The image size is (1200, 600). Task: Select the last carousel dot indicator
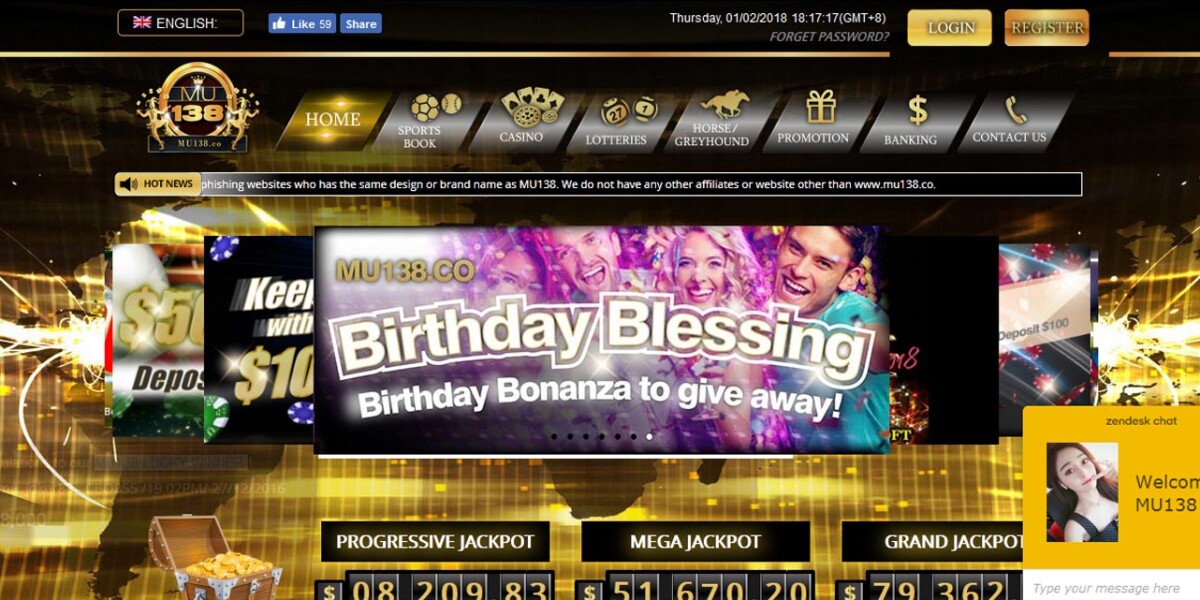click(649, 436)
